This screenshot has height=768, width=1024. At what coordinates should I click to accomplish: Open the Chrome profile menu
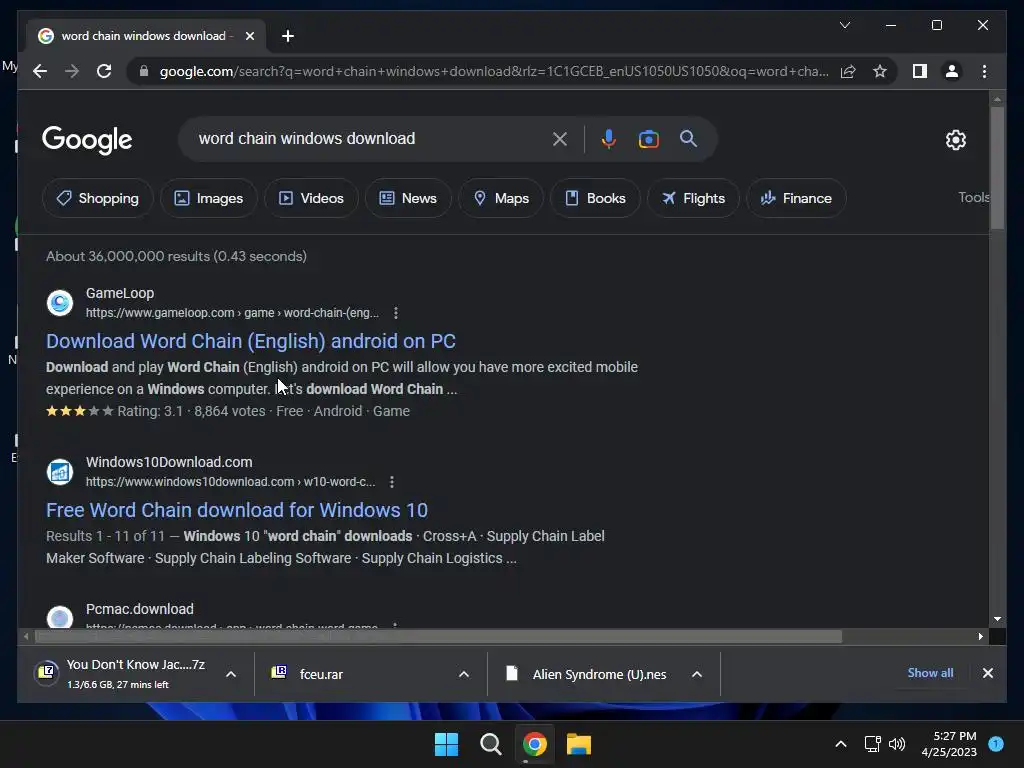click(x=952, y=71)
